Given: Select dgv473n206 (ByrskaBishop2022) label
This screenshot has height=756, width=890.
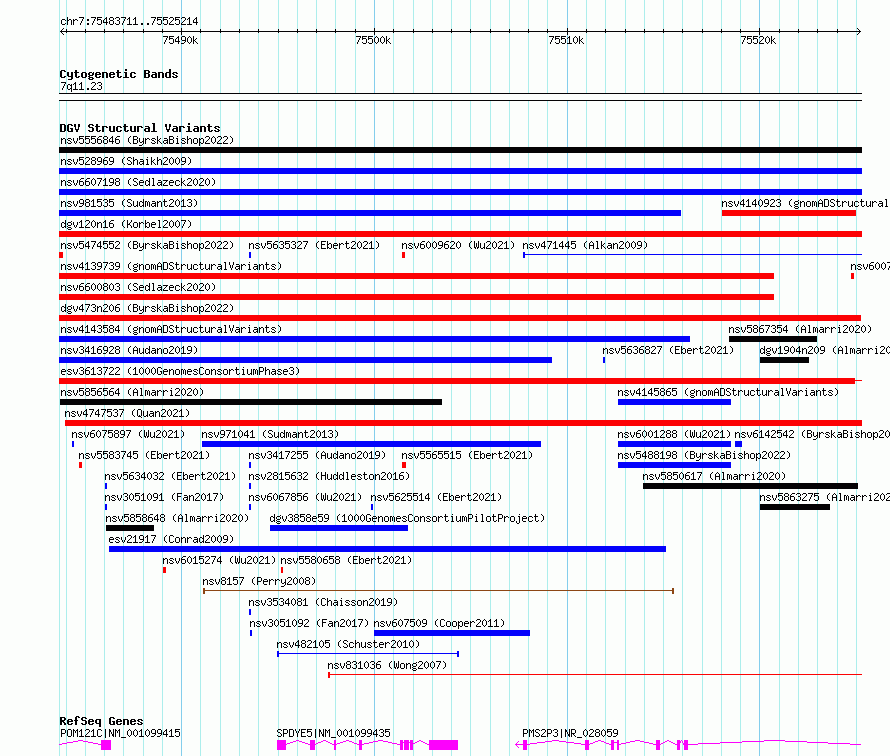Looking at the screenshot, I should (x=147, y=308).
